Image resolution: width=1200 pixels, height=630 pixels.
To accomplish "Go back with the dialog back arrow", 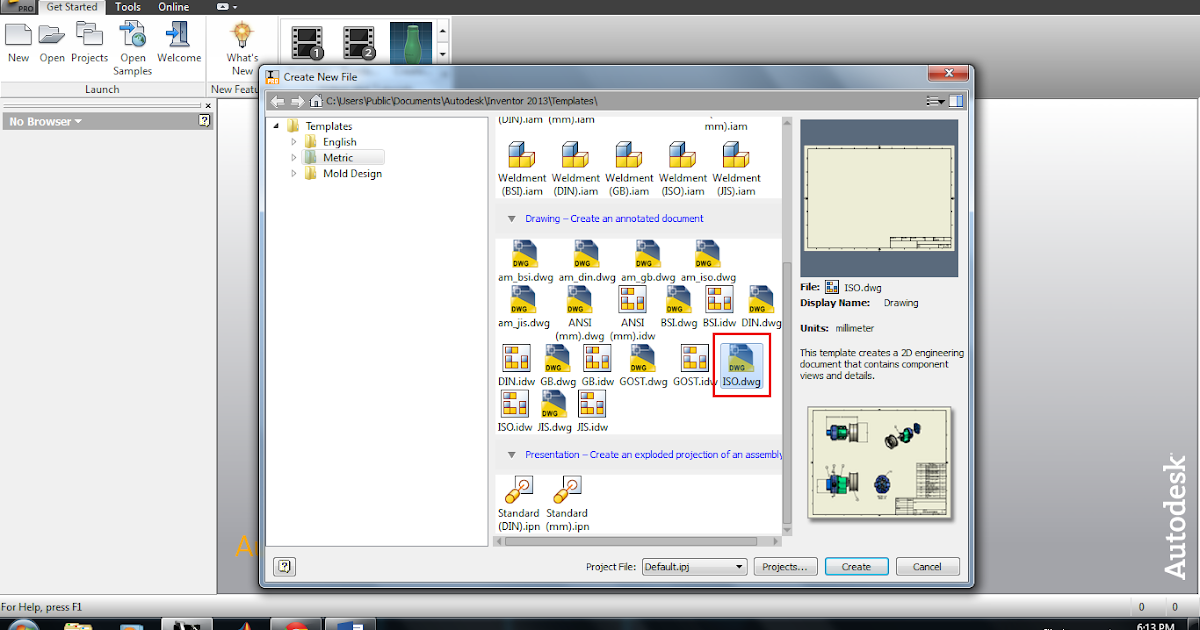I will pyautogui.click(x=277, y=101).
